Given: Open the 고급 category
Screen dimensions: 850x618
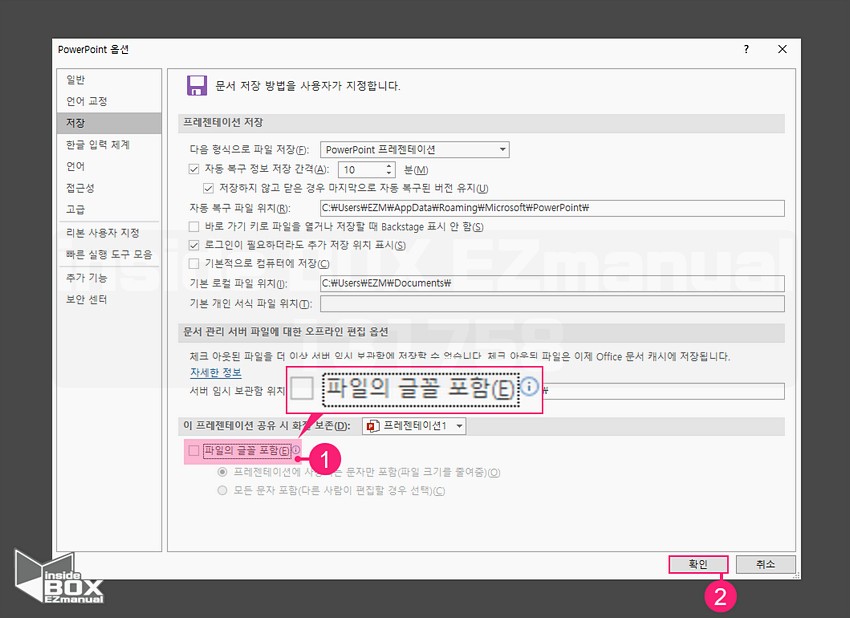Looking at the screenshot, I should coord(109,209).
